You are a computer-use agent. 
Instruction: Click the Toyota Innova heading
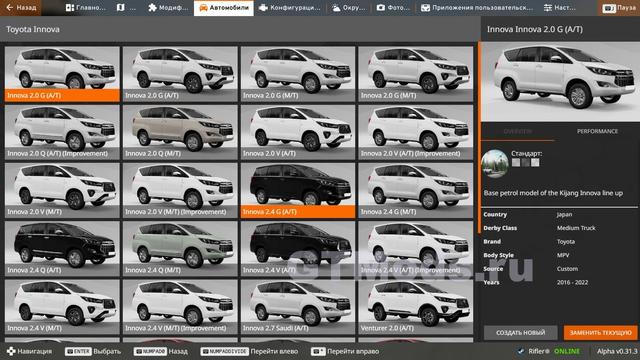point(33,29)
